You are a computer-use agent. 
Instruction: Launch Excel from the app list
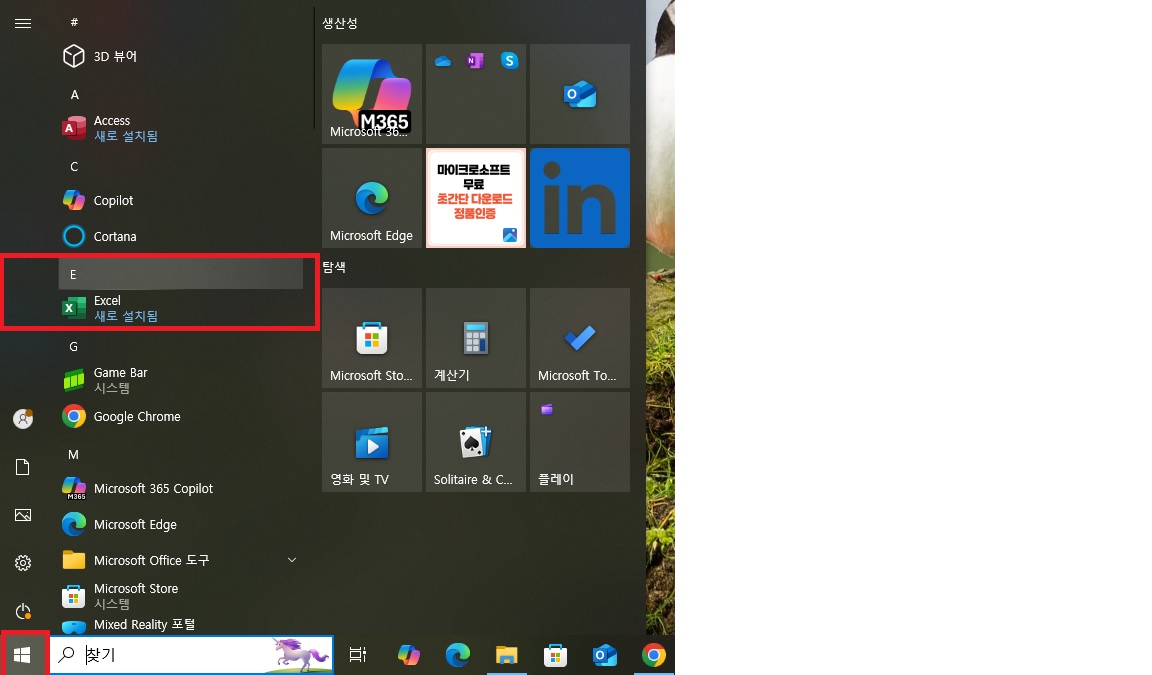(x=181, y=308)
